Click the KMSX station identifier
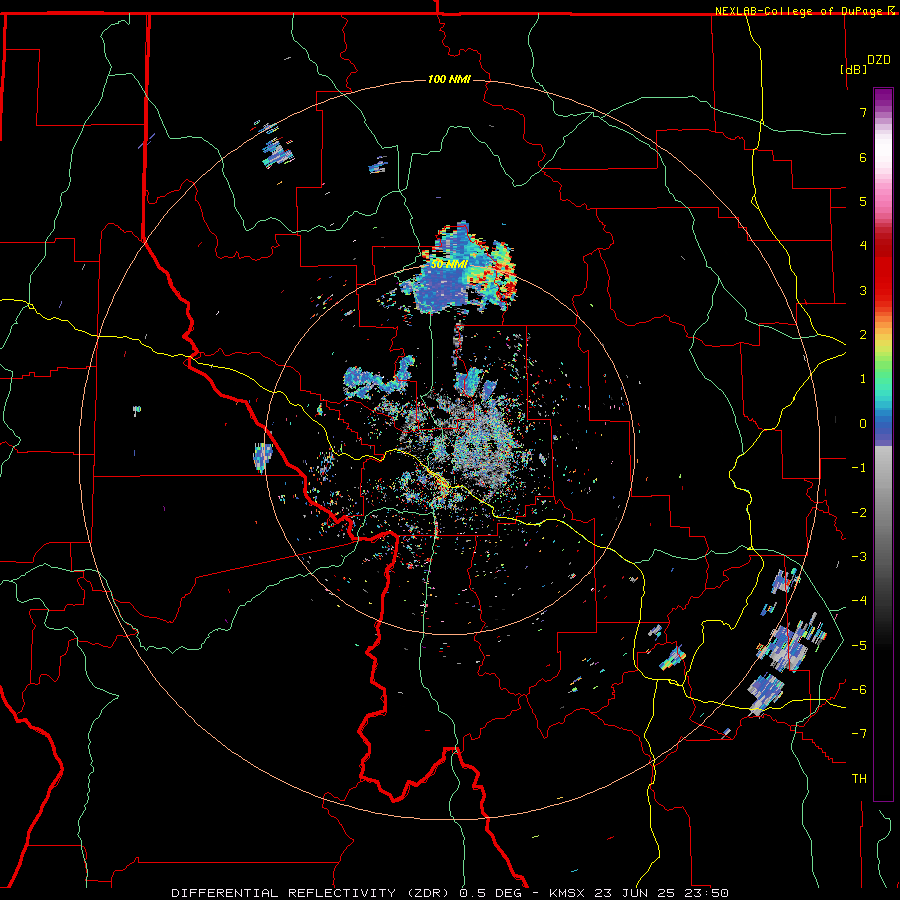This screenshot has height=900, width=900. point(569,893)
